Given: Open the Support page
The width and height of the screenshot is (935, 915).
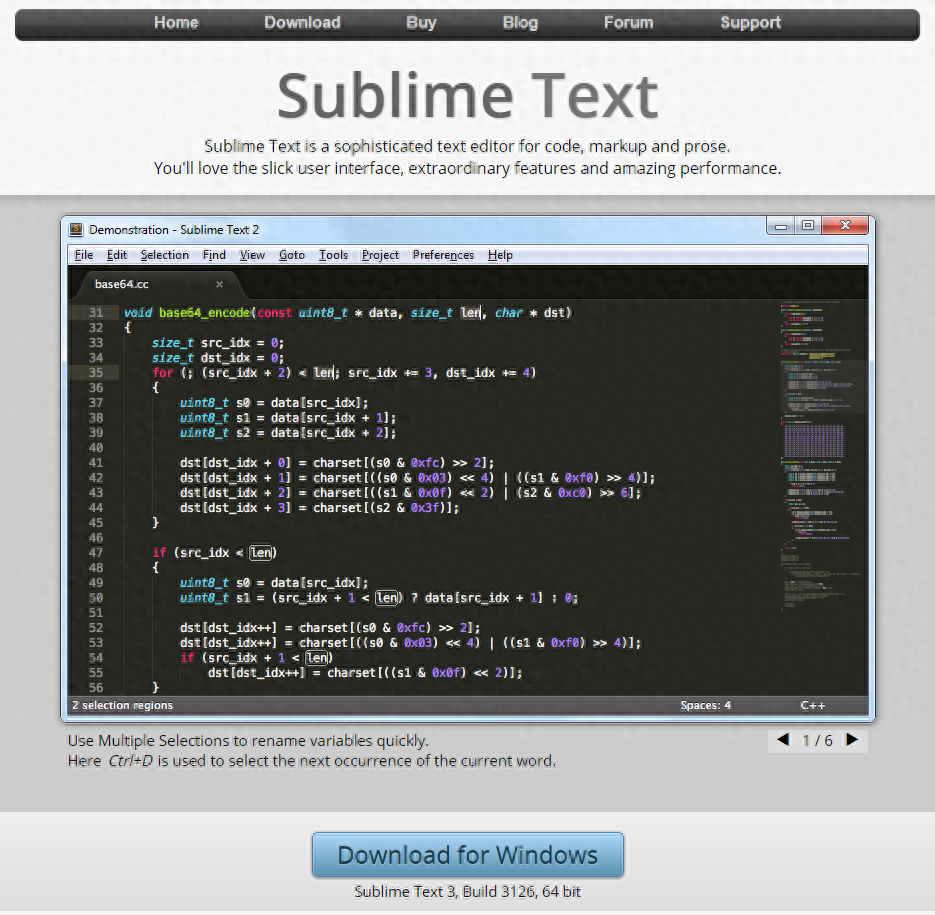Looking at the screenshot, I should click(750, 23).
